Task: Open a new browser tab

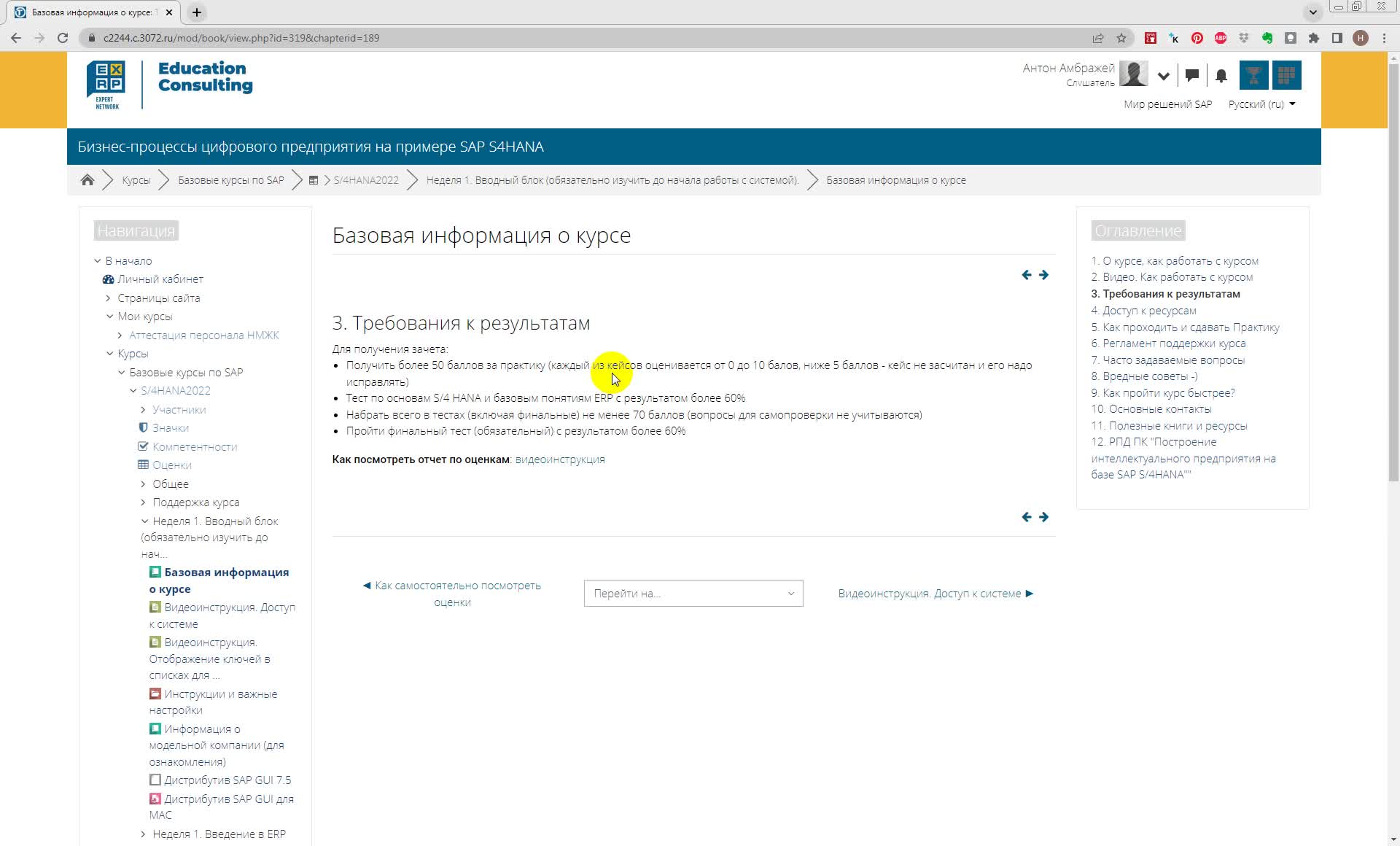Action: (x=197, y=12)
